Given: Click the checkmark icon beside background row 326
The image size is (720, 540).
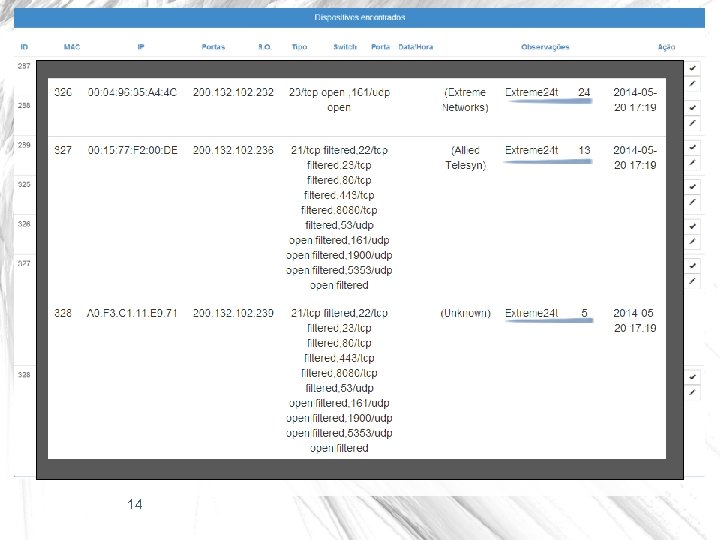Looking at the screenshot, I should click(692, 226).
